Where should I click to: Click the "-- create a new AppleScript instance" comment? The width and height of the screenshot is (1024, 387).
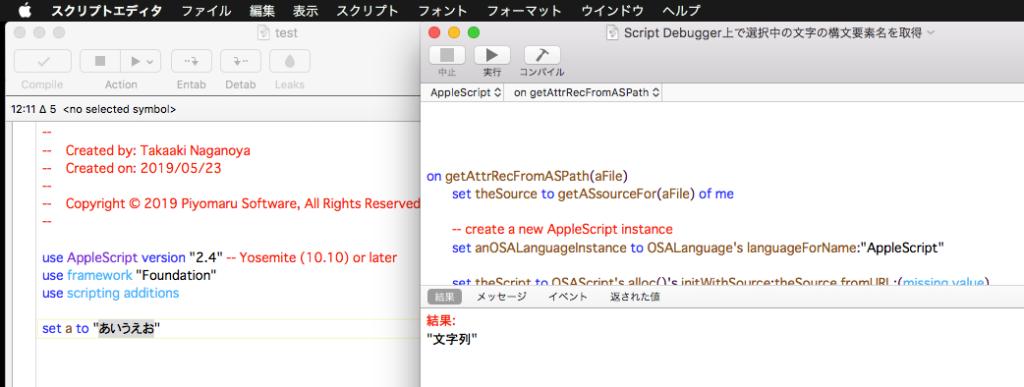pos(562,230)
